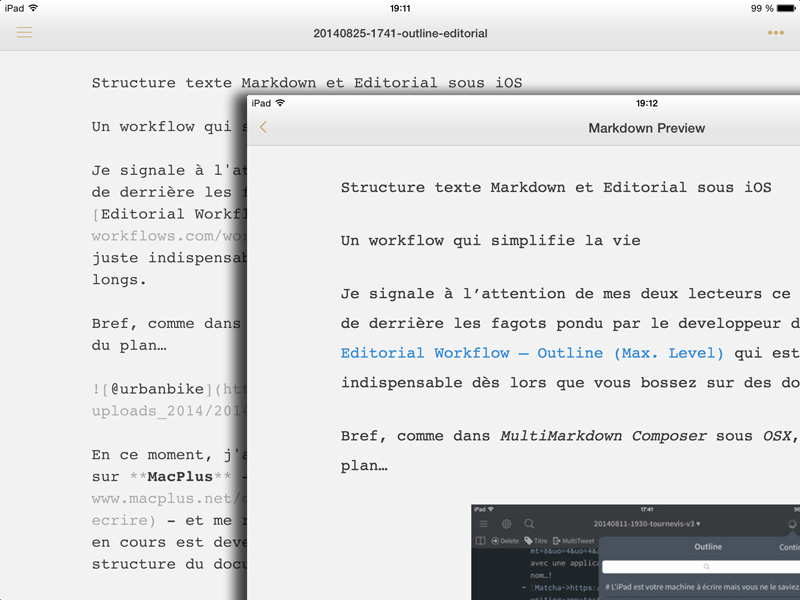Click the editor line "juste indispensab"
The height and width of the screenshot is (600, 800).
pos(169,258)
